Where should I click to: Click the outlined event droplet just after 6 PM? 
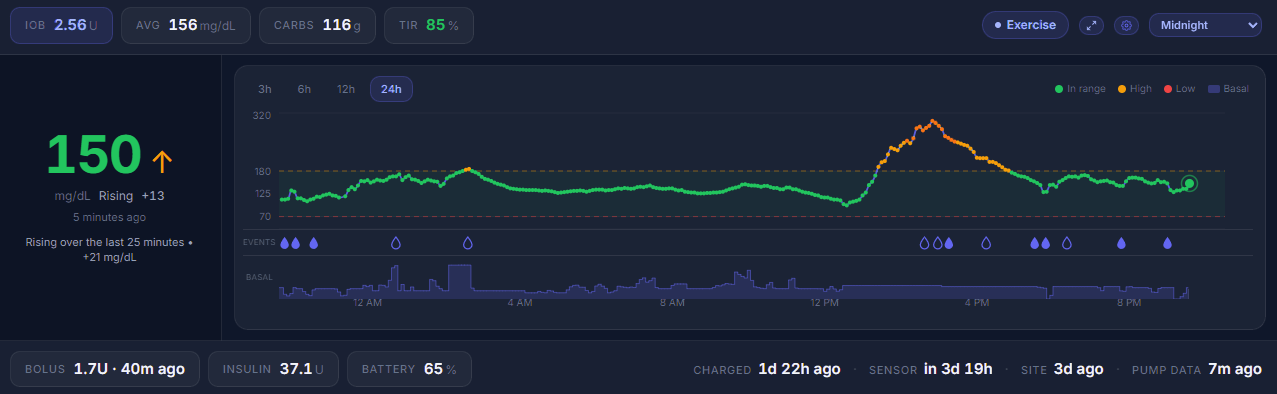pyautogui.click(x=1067, y=243)
